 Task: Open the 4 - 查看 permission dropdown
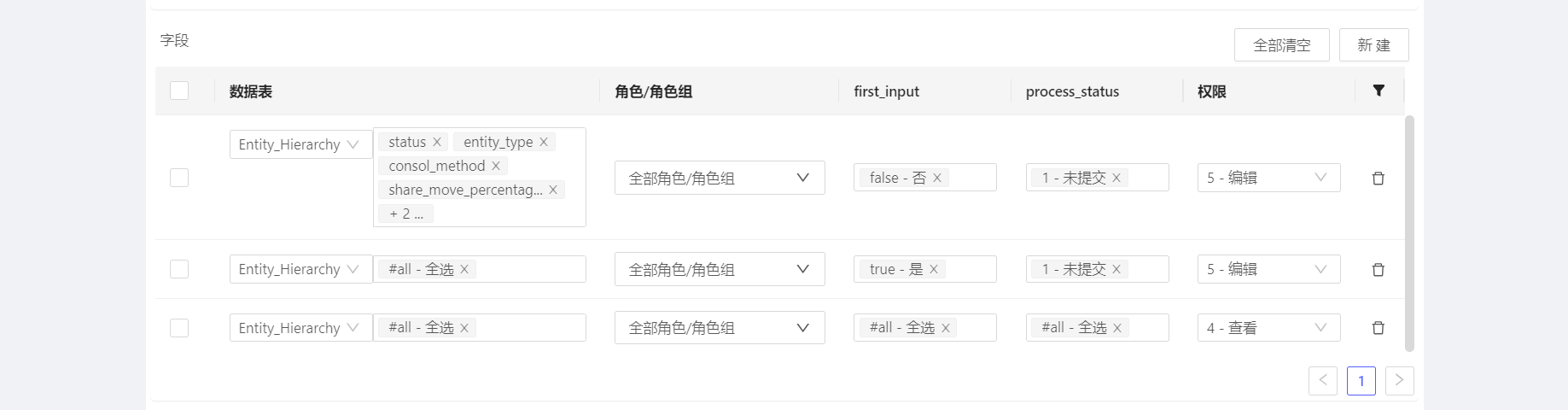pyautogui.click(x=1268, y=328)
